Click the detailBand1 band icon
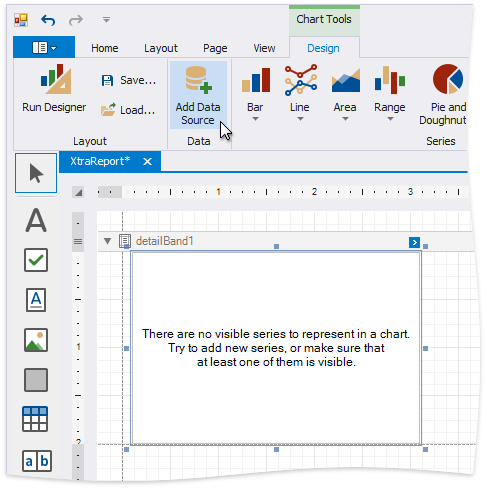Viewport: 487px width, 489px height. click(x=125, y=241)
